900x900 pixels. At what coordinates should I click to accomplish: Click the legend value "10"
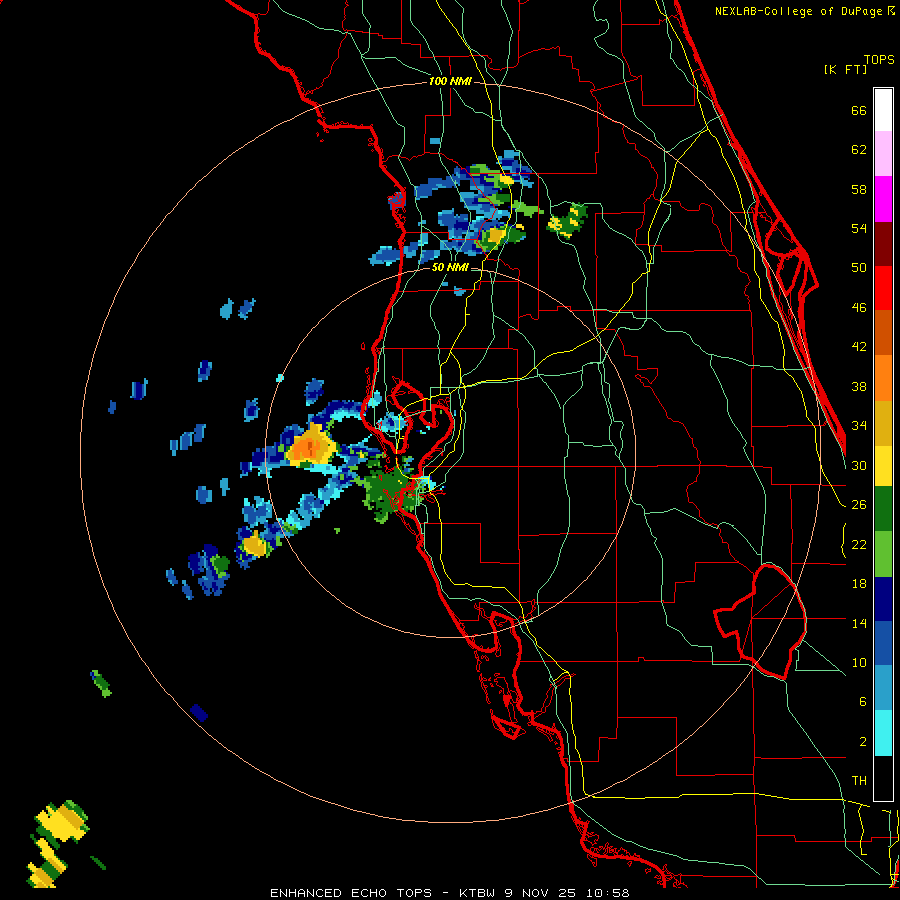click(x=859, y=663)
